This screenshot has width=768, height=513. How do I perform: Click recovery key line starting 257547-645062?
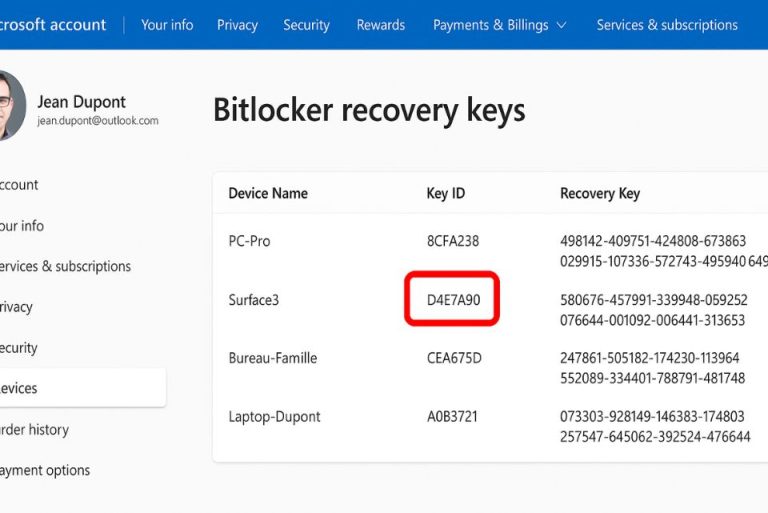click(x=655, y=436)
